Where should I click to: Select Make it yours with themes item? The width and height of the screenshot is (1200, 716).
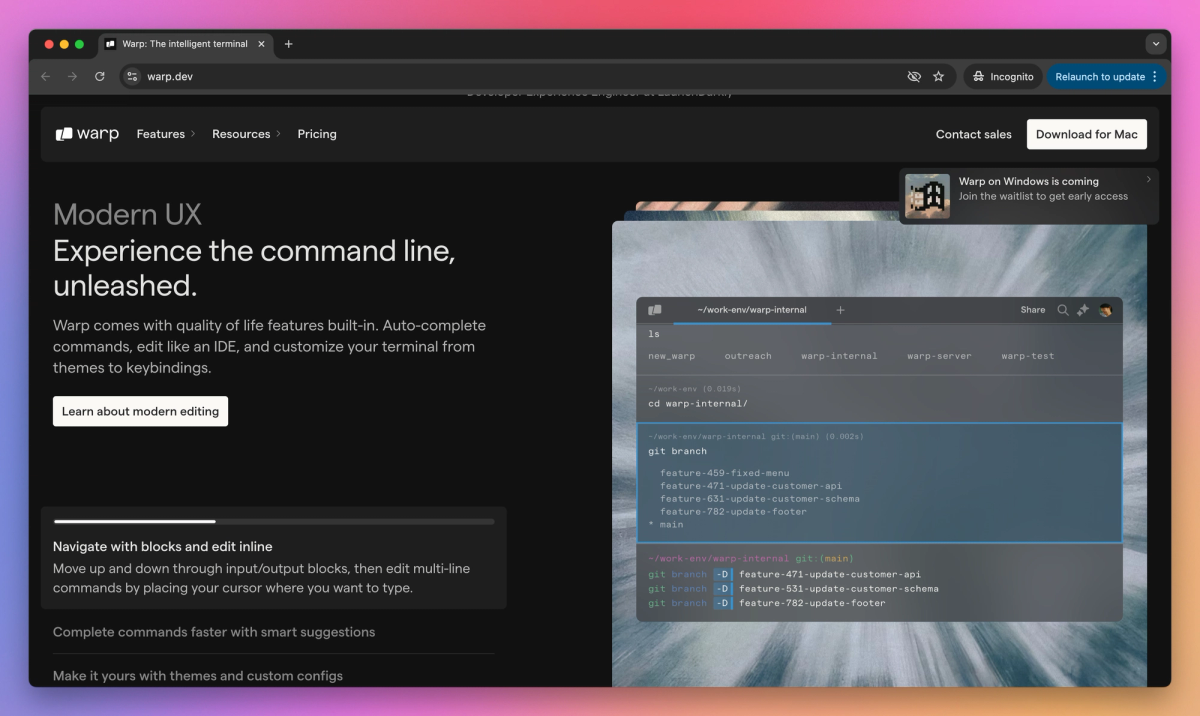[x=198, y=676]
